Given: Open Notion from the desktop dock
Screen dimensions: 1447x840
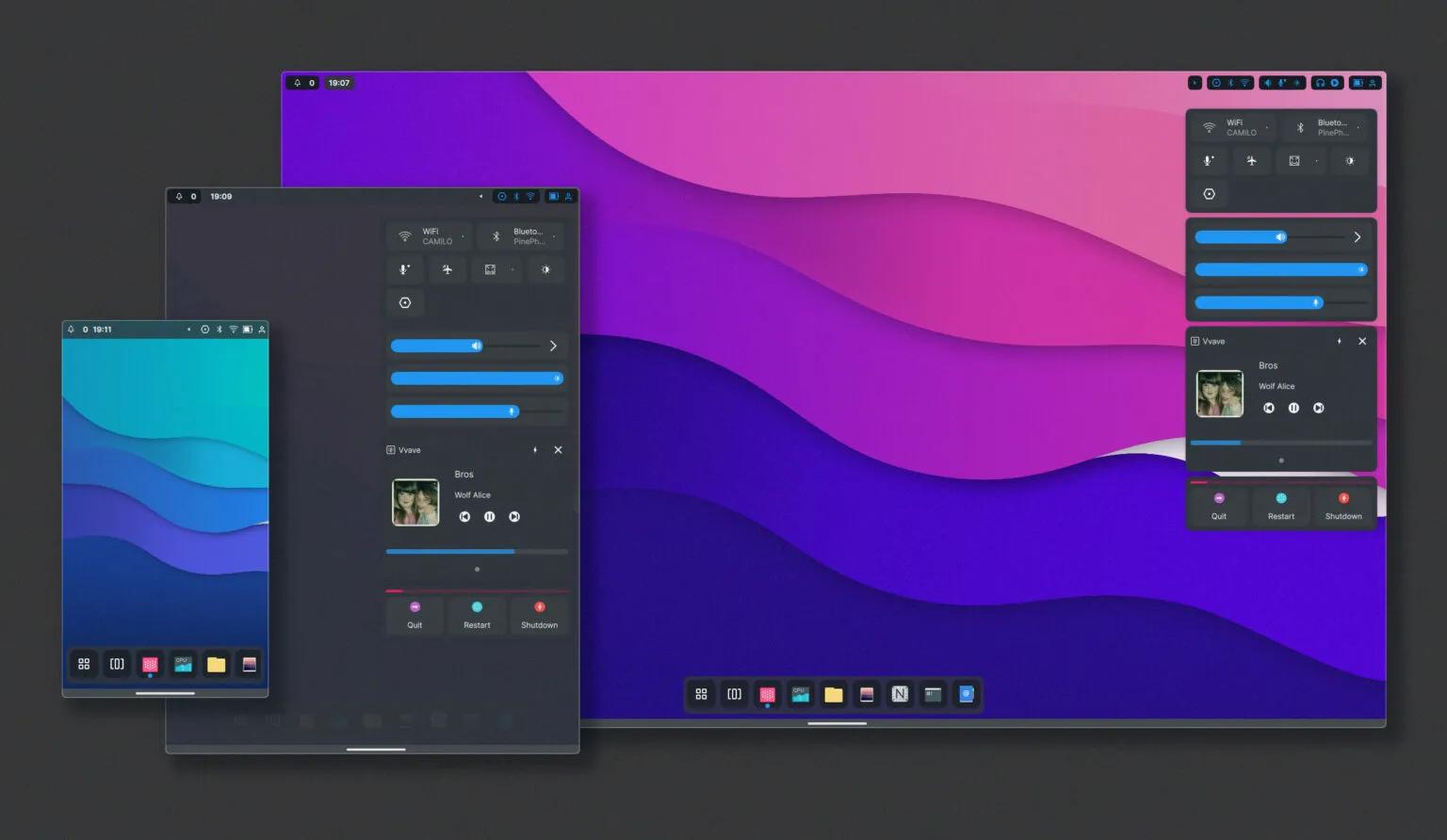Looking at the screenshot, I should coord(900,694).
